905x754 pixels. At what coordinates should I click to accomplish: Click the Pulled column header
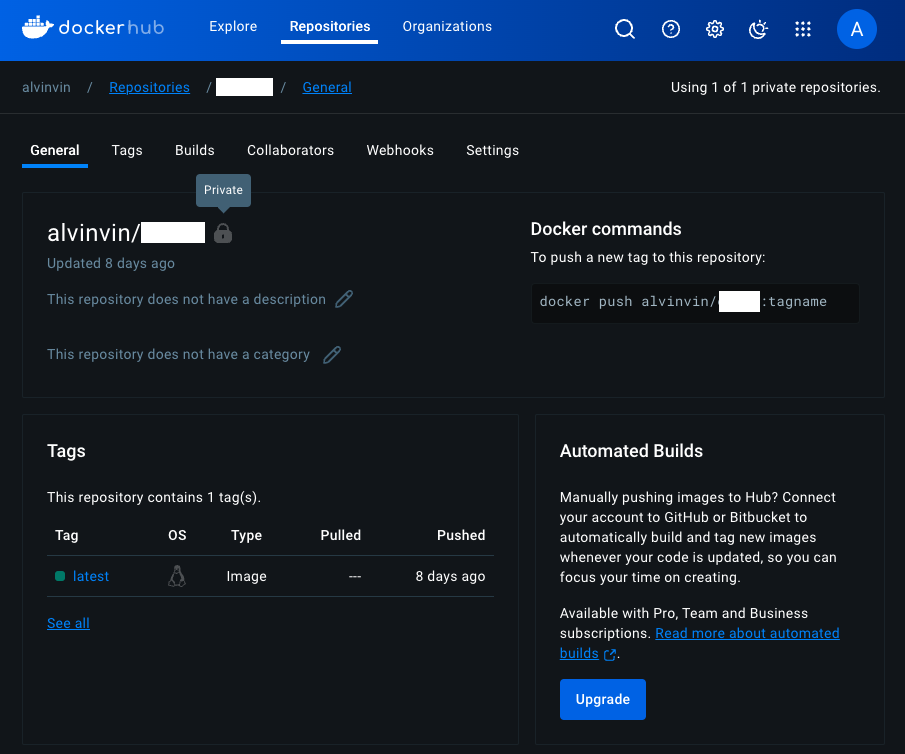(x=341, y=535)
